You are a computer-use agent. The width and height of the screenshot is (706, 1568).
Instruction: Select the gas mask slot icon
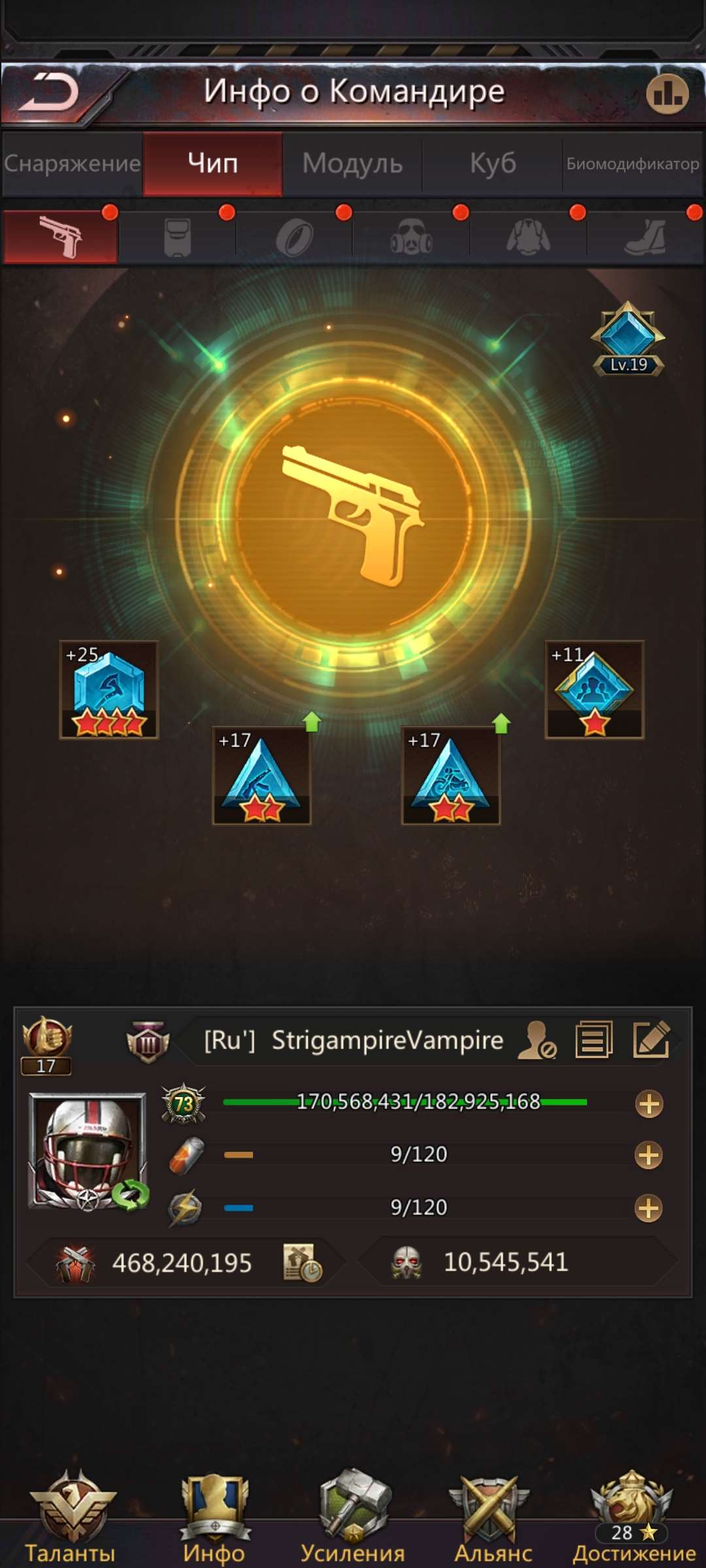click(411, 237)
